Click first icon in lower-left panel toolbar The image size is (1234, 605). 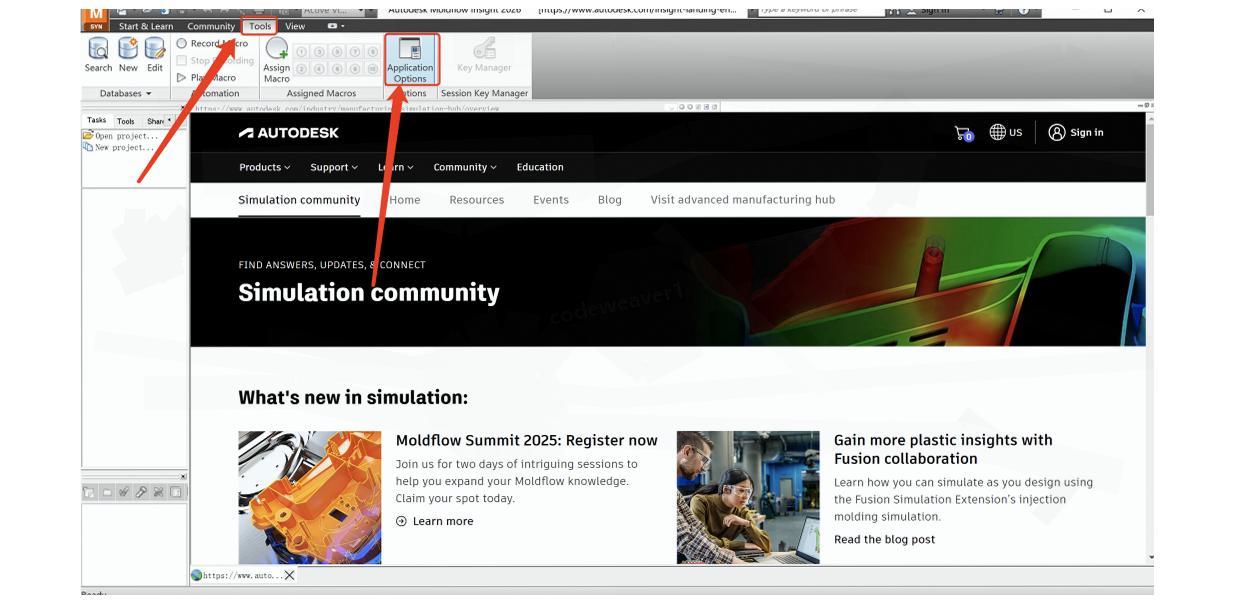tap(90, 492)
